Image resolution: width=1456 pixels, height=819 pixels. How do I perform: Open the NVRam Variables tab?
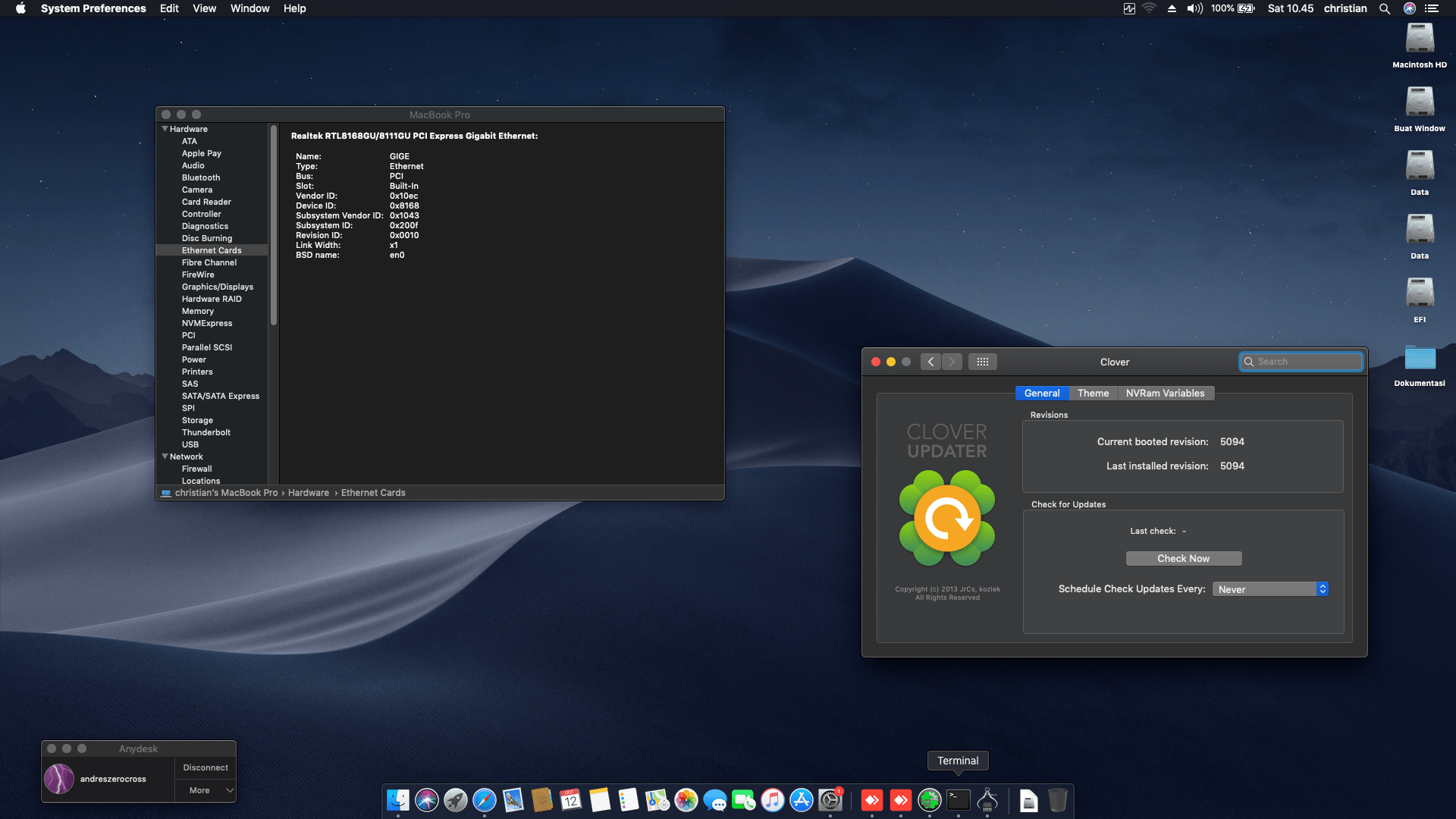tap(1166, 393)
